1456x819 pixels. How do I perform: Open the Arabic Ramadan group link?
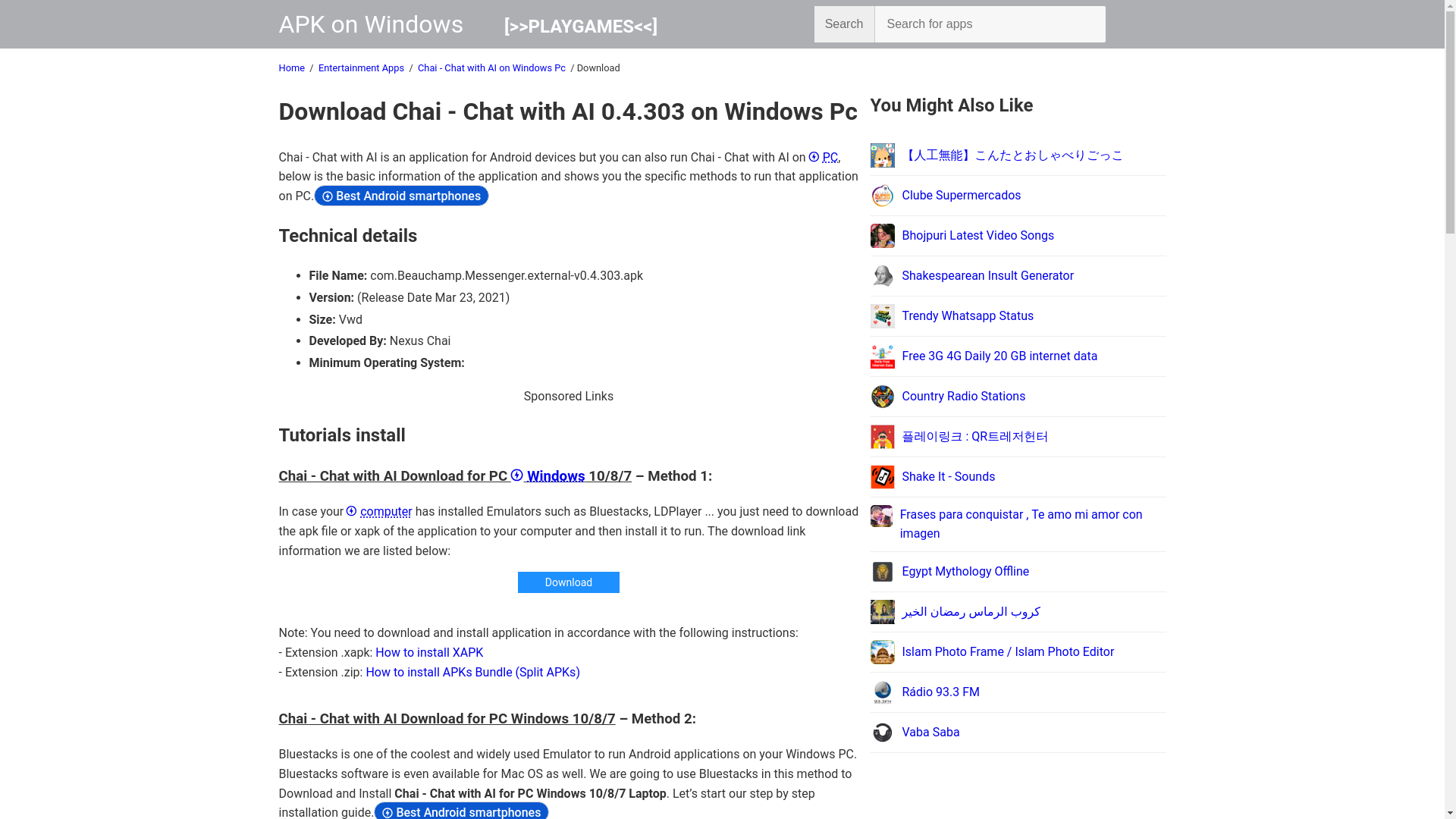(x=971, y=612)
